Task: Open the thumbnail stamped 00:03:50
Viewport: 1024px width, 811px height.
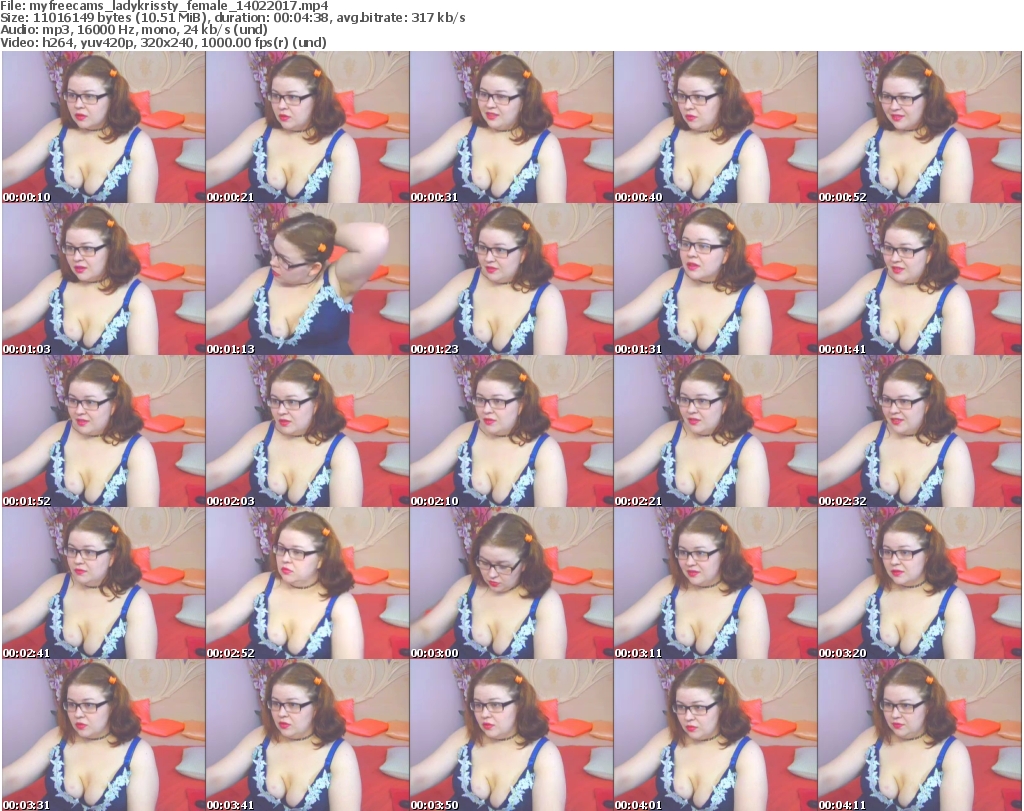Action: tap(511, 735)
